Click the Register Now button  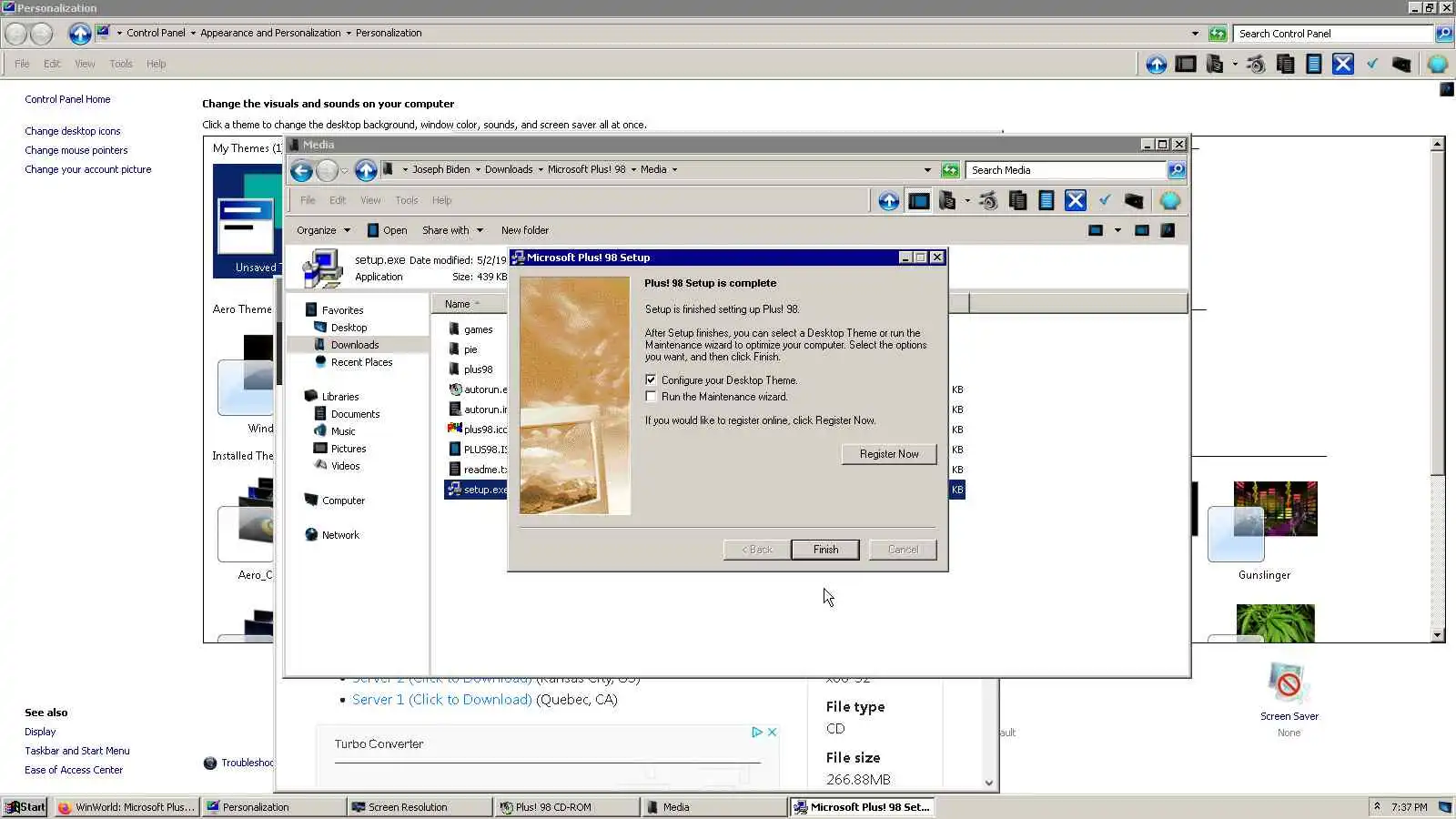pyautogui.click(x=889, y=454)
